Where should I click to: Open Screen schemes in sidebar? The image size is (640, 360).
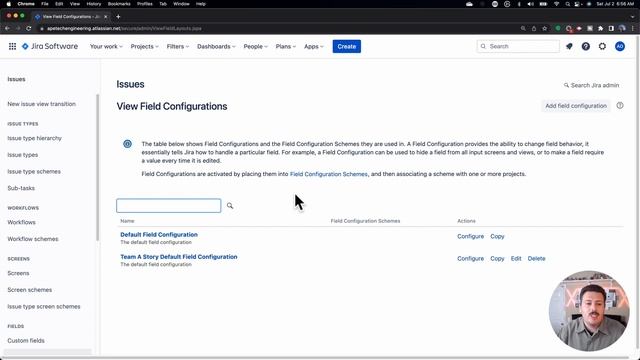[29, 290]
